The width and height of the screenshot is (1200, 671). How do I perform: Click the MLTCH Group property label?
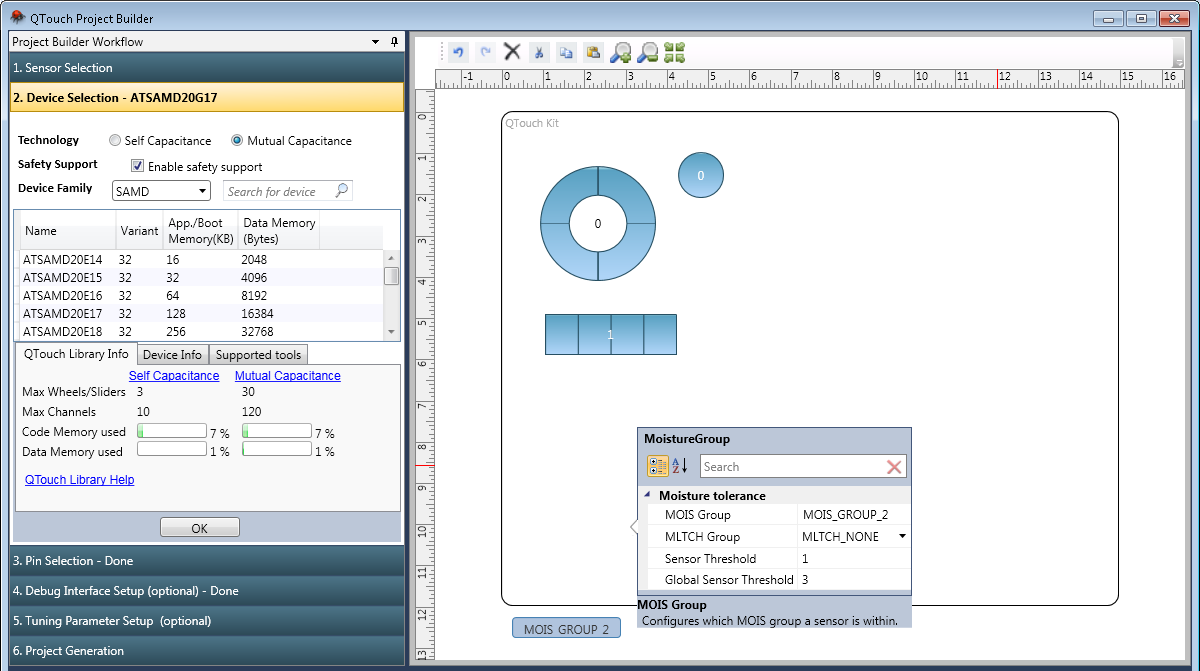click(703, 537)
